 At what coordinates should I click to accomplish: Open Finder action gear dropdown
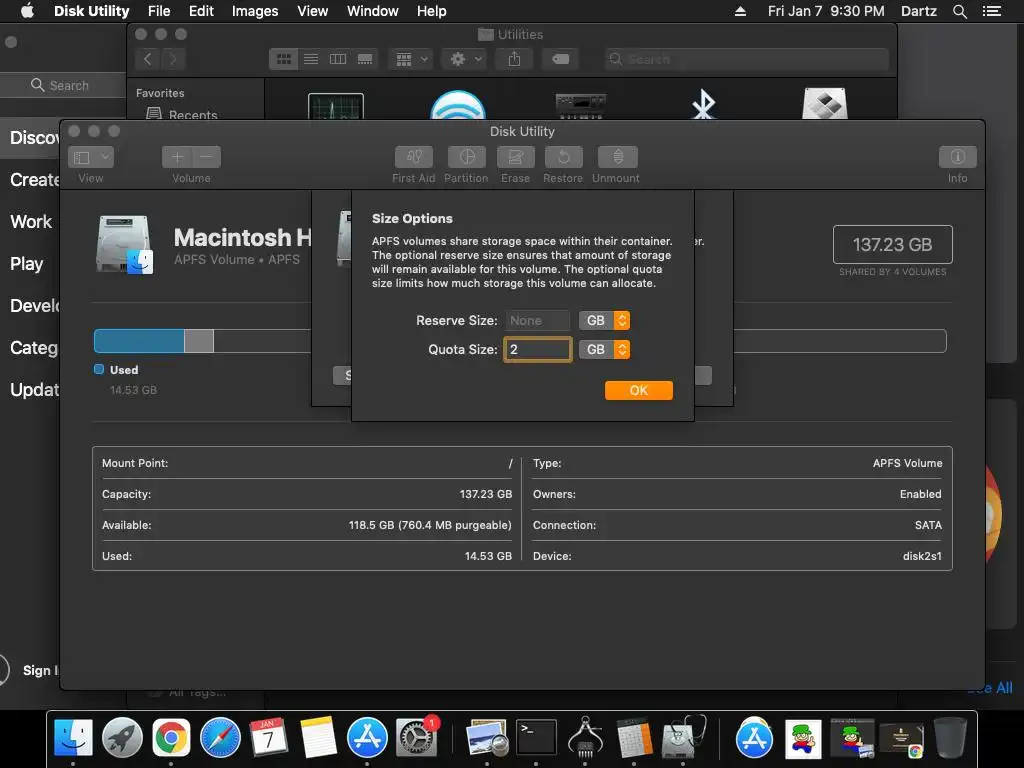(465, 59)
